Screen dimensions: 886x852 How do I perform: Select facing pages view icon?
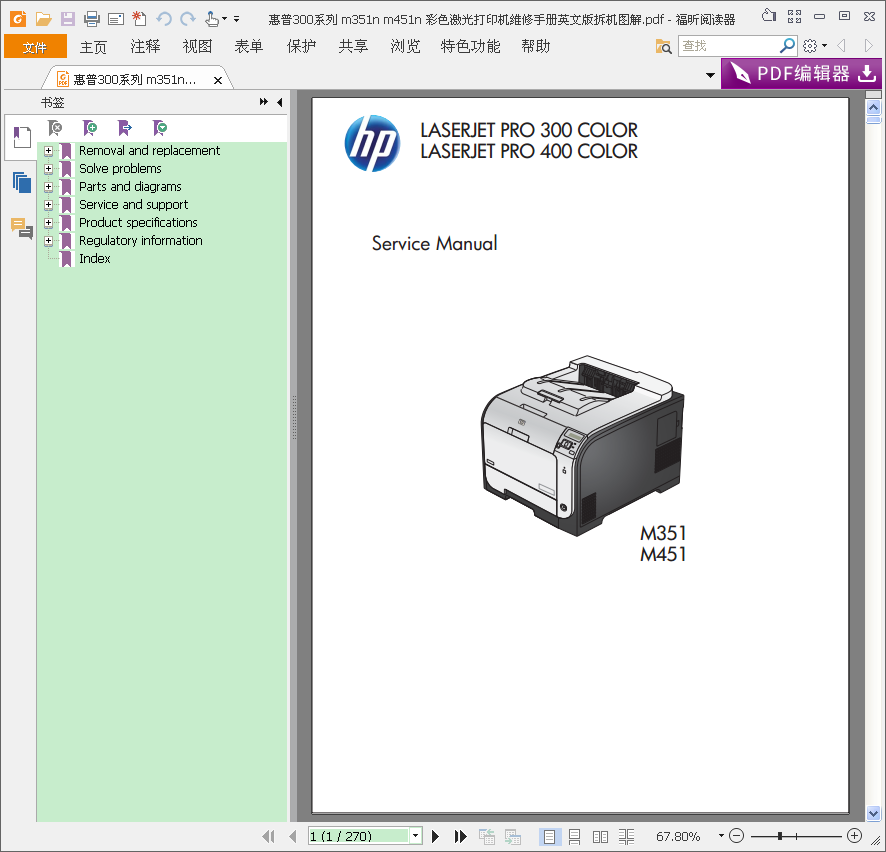(x=600, y=836)
